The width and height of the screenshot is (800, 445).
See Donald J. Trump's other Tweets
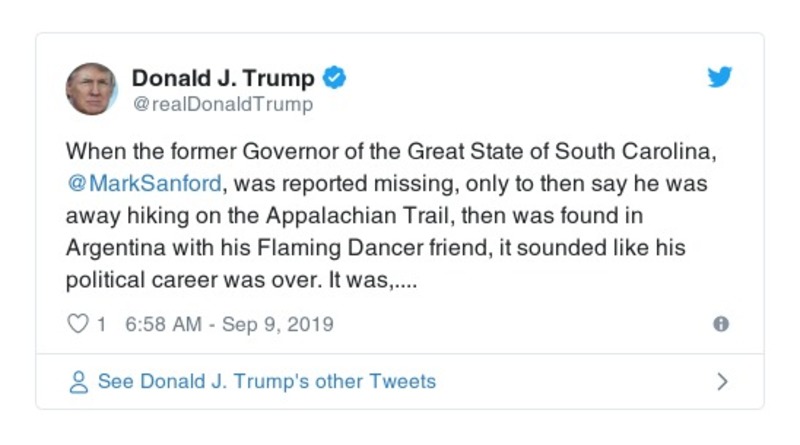tap(266, 382)
